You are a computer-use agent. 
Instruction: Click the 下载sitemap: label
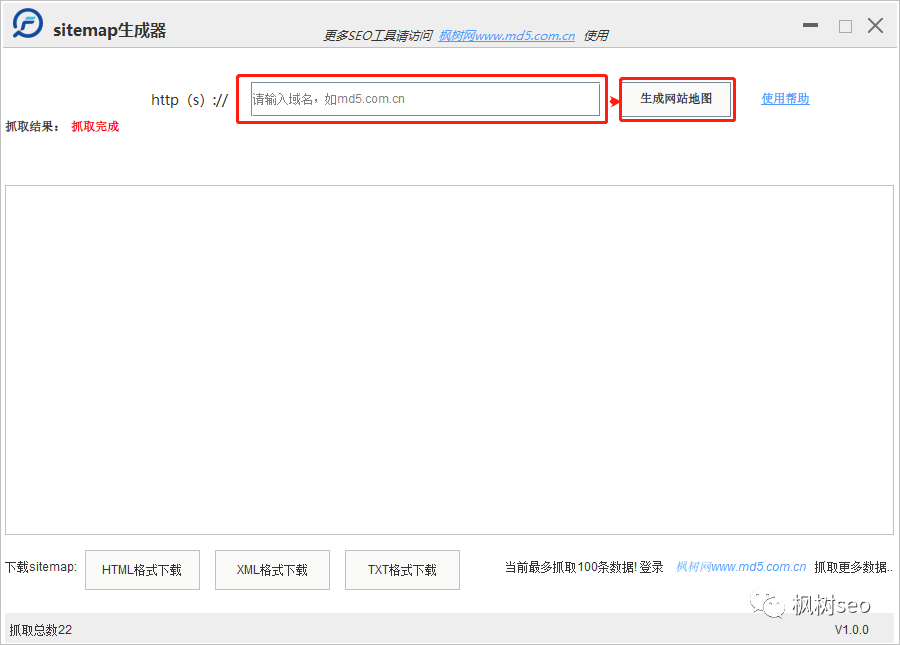(x=41, y=567)
